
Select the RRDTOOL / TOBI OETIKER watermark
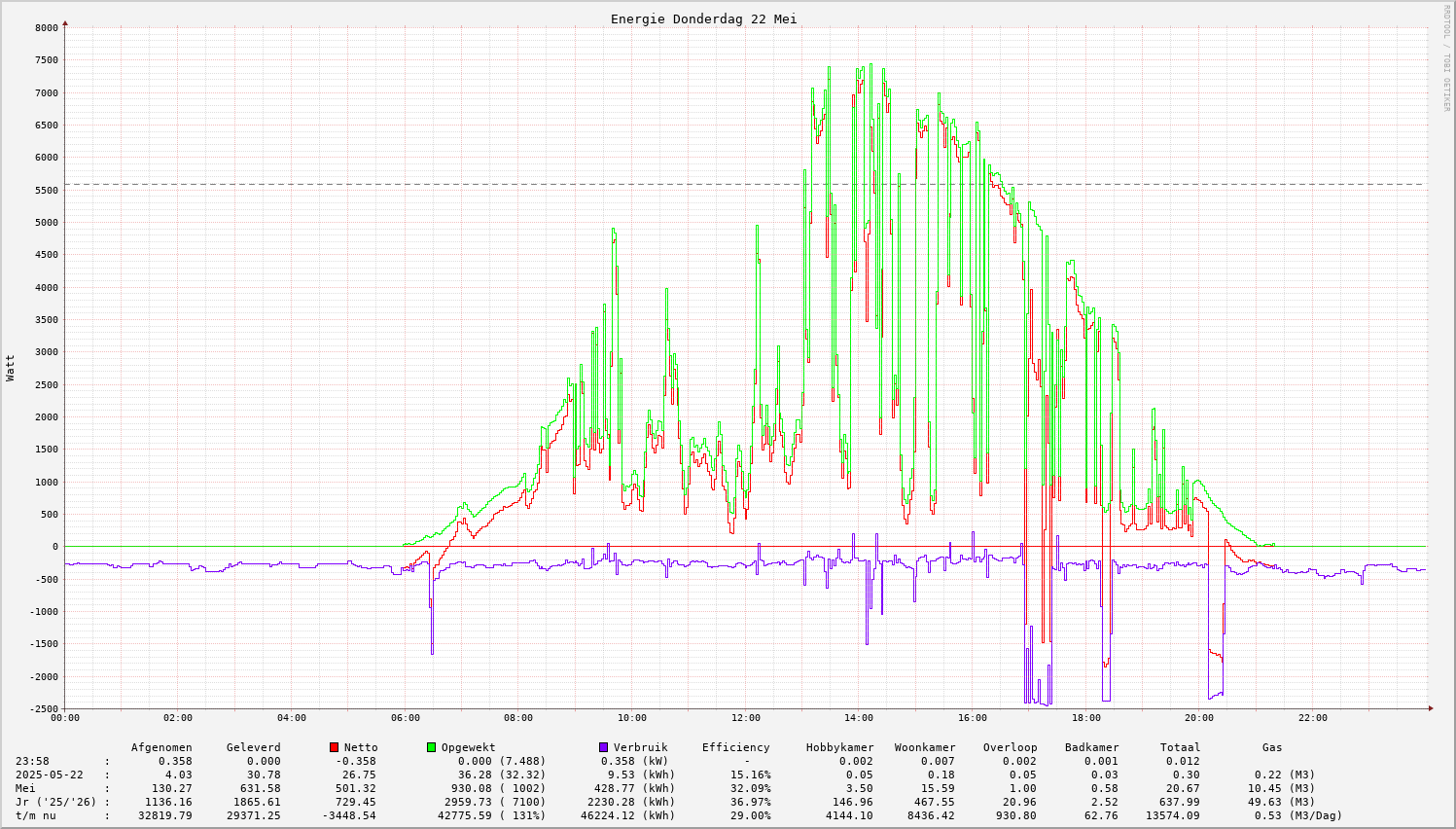[1446, 57]
